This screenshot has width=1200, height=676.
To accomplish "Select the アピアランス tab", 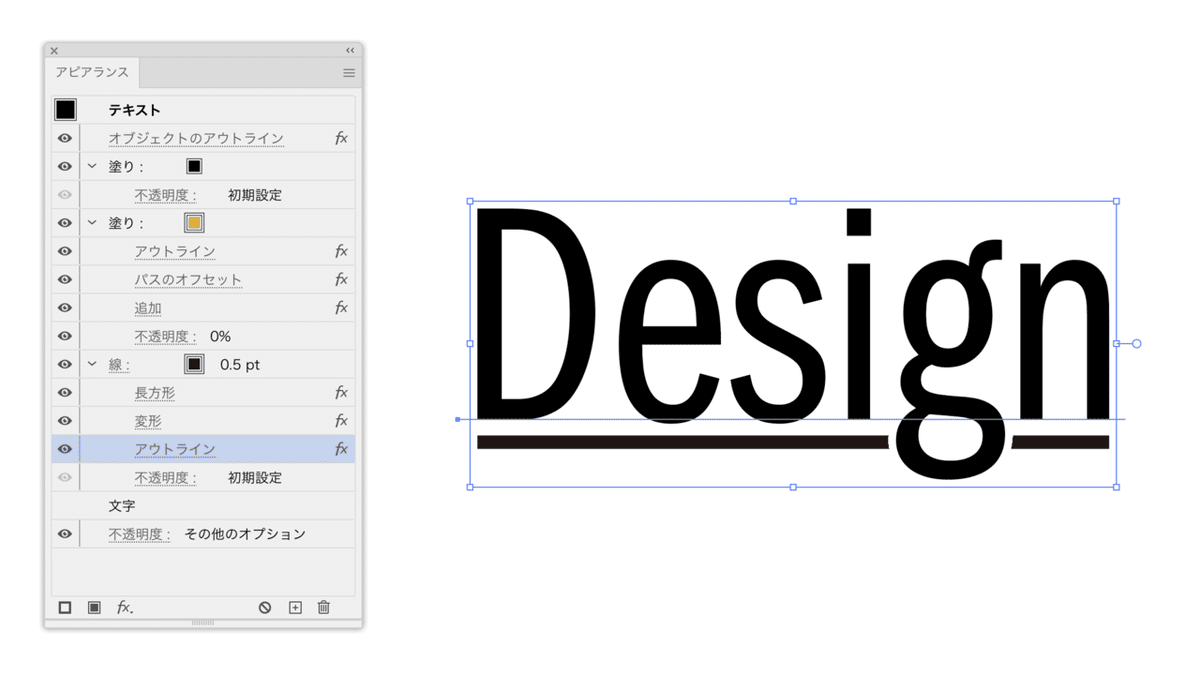I will [x=92, y=73].
